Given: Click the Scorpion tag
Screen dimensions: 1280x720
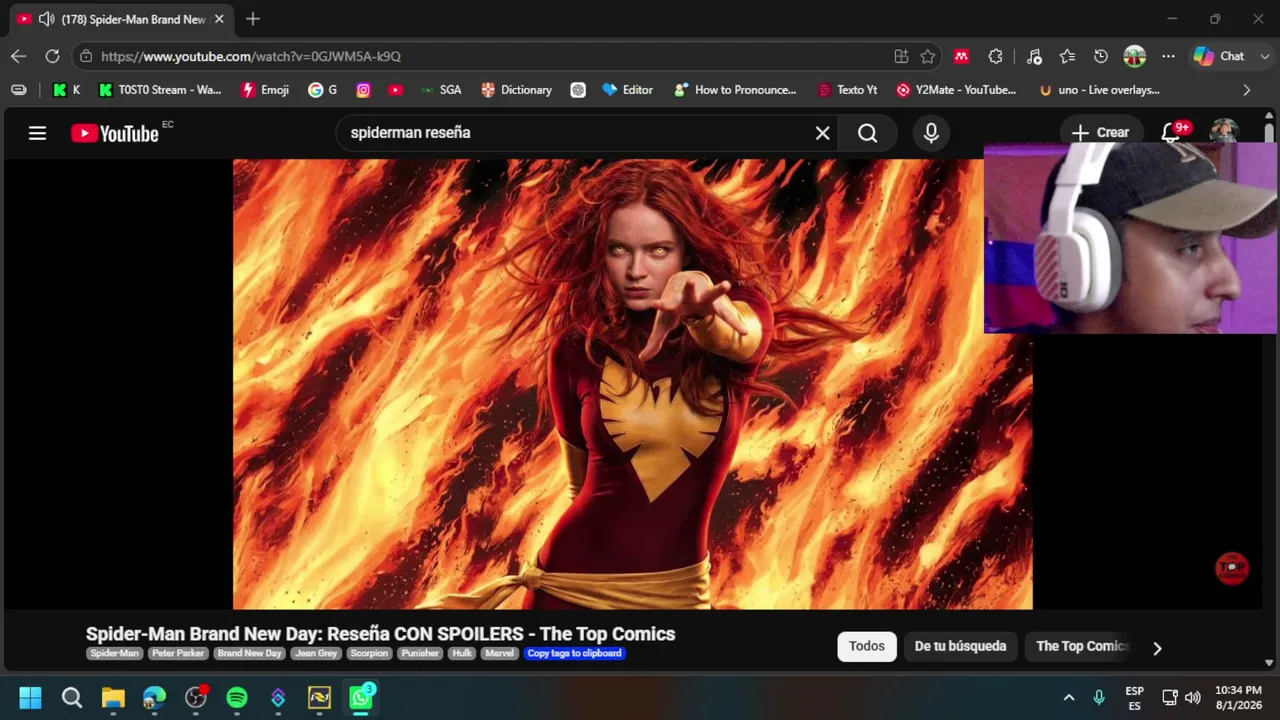Looking at the screenshot, I should click(x=369, y=653).
